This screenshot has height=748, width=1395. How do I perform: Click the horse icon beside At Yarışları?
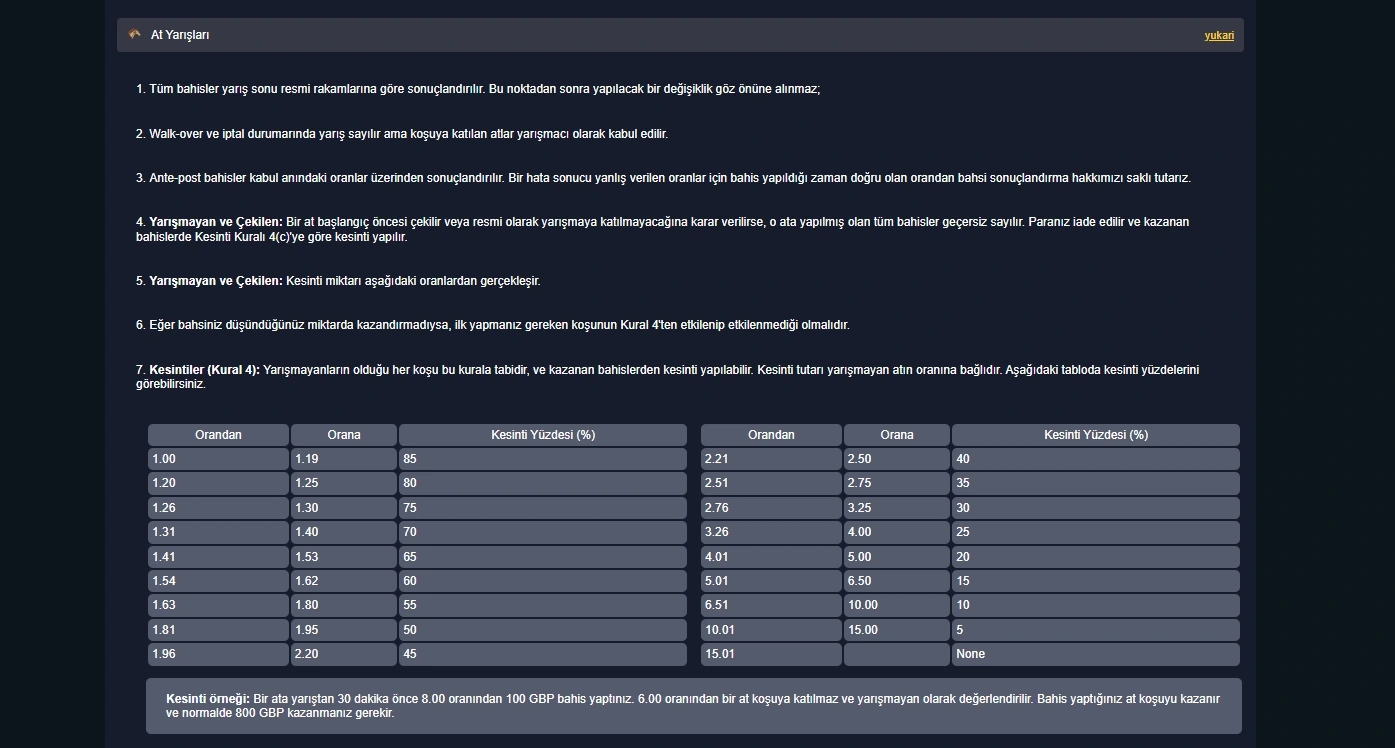coord(135,35)
